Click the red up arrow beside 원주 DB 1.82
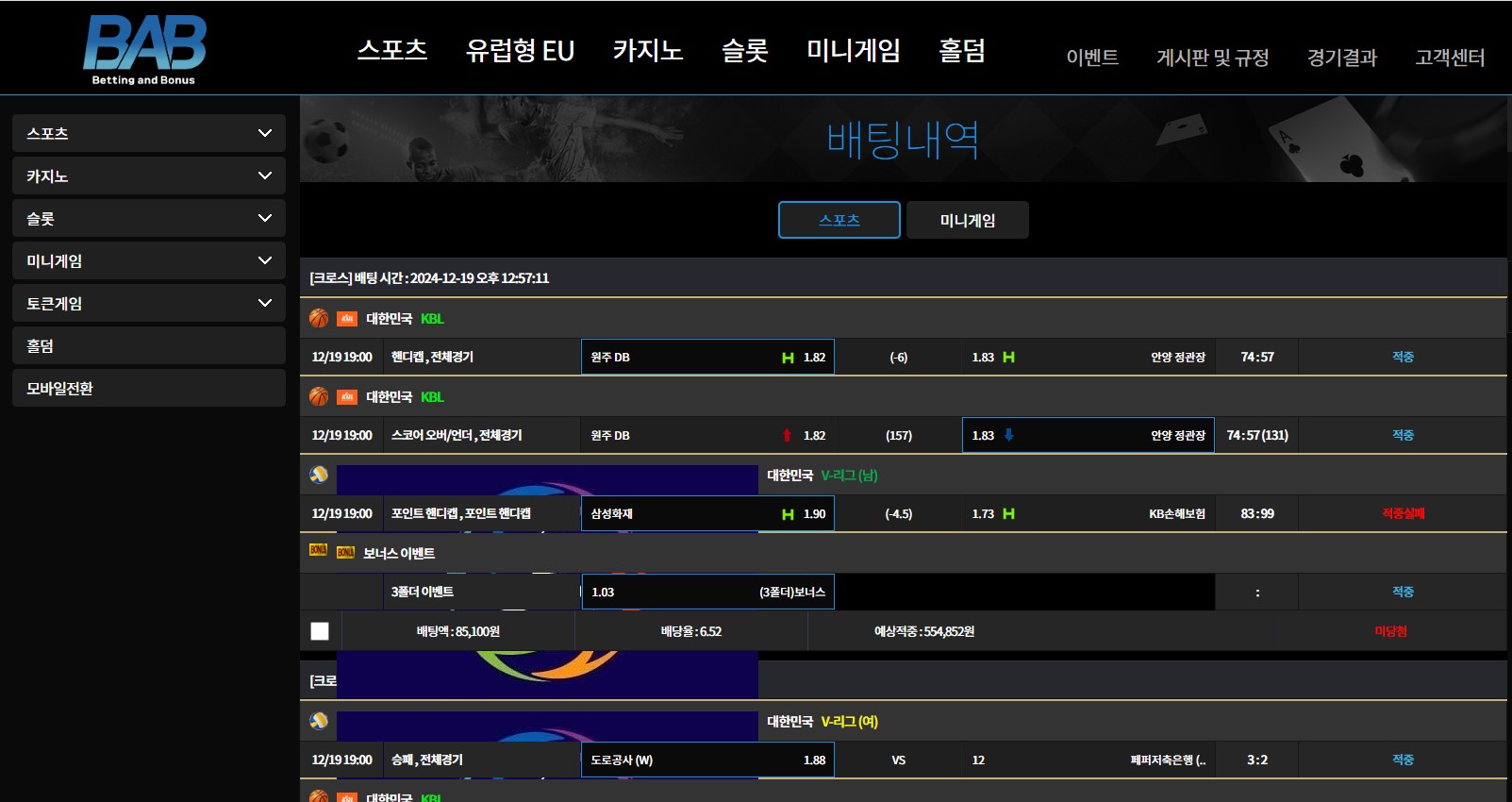This screenshot has height=802, width=1512. [787, 435]
